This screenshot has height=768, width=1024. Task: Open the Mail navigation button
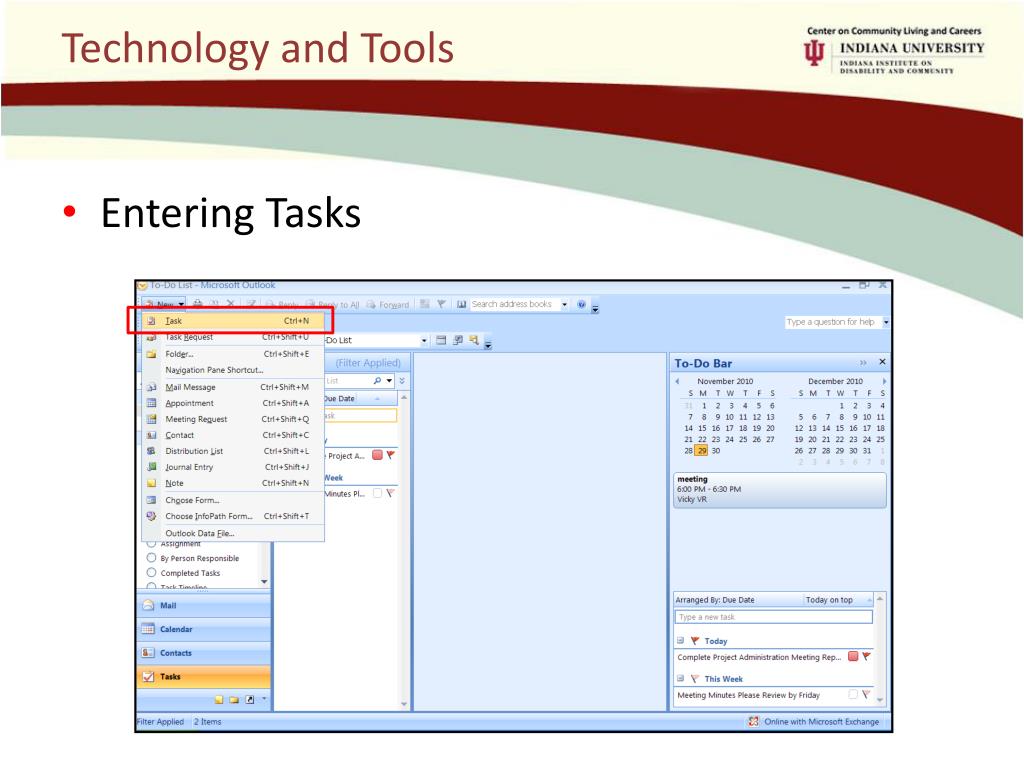point(204,605)
